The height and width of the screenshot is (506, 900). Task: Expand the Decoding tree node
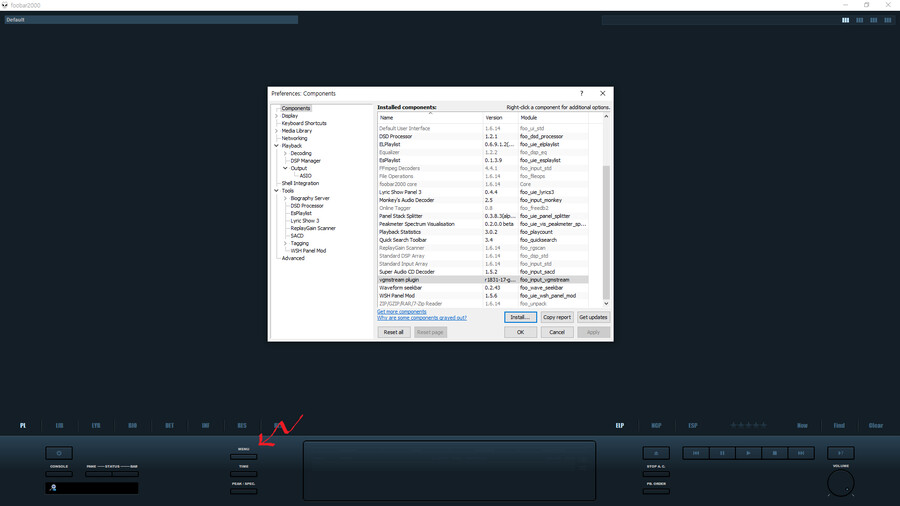pos(285,153)
